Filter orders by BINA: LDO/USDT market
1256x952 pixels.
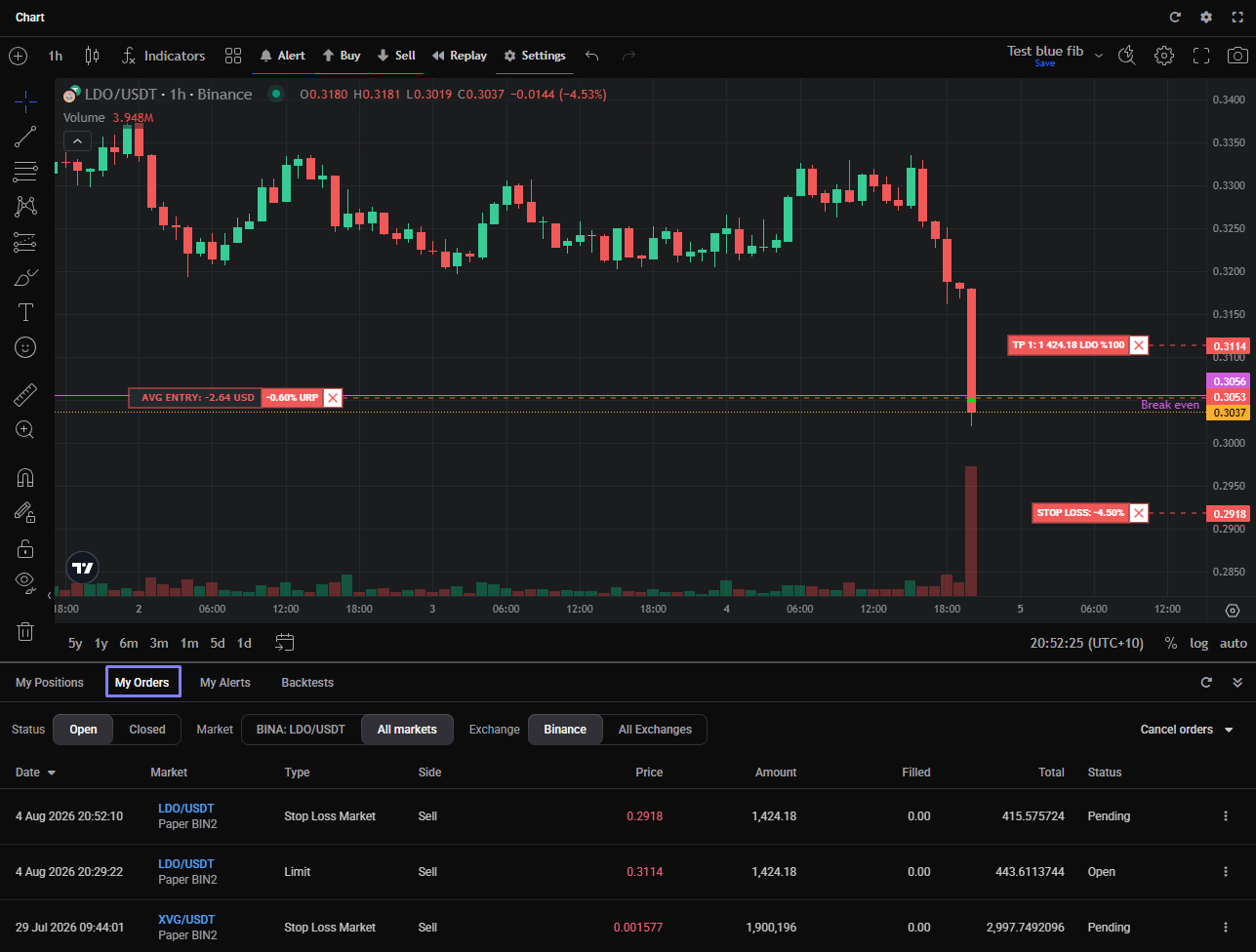tap(301, 730)
